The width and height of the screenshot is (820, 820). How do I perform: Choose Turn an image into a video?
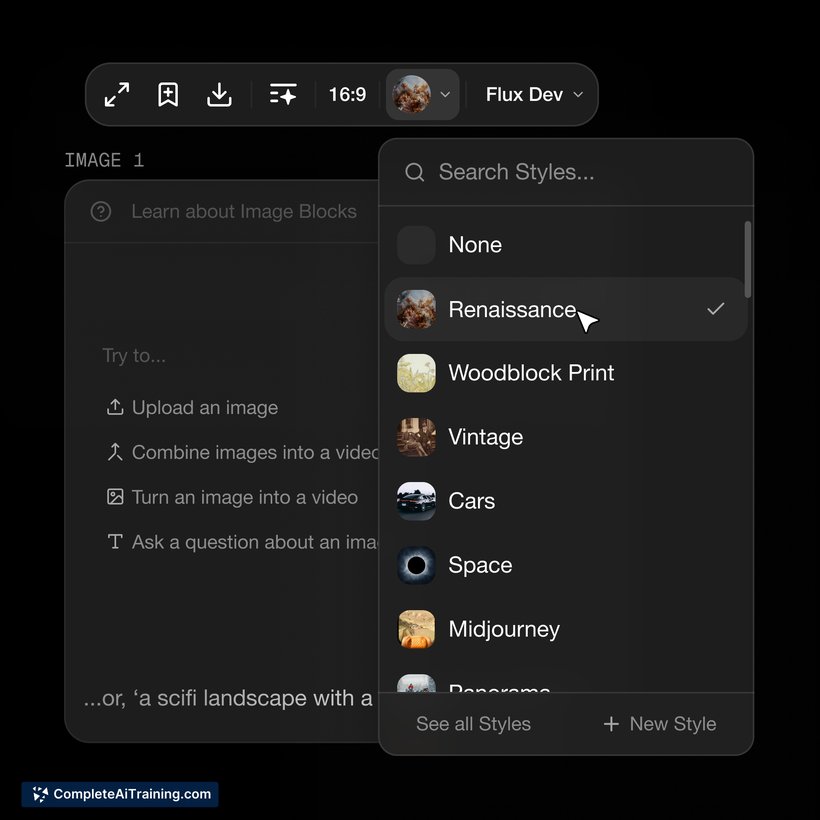[232, 497]
